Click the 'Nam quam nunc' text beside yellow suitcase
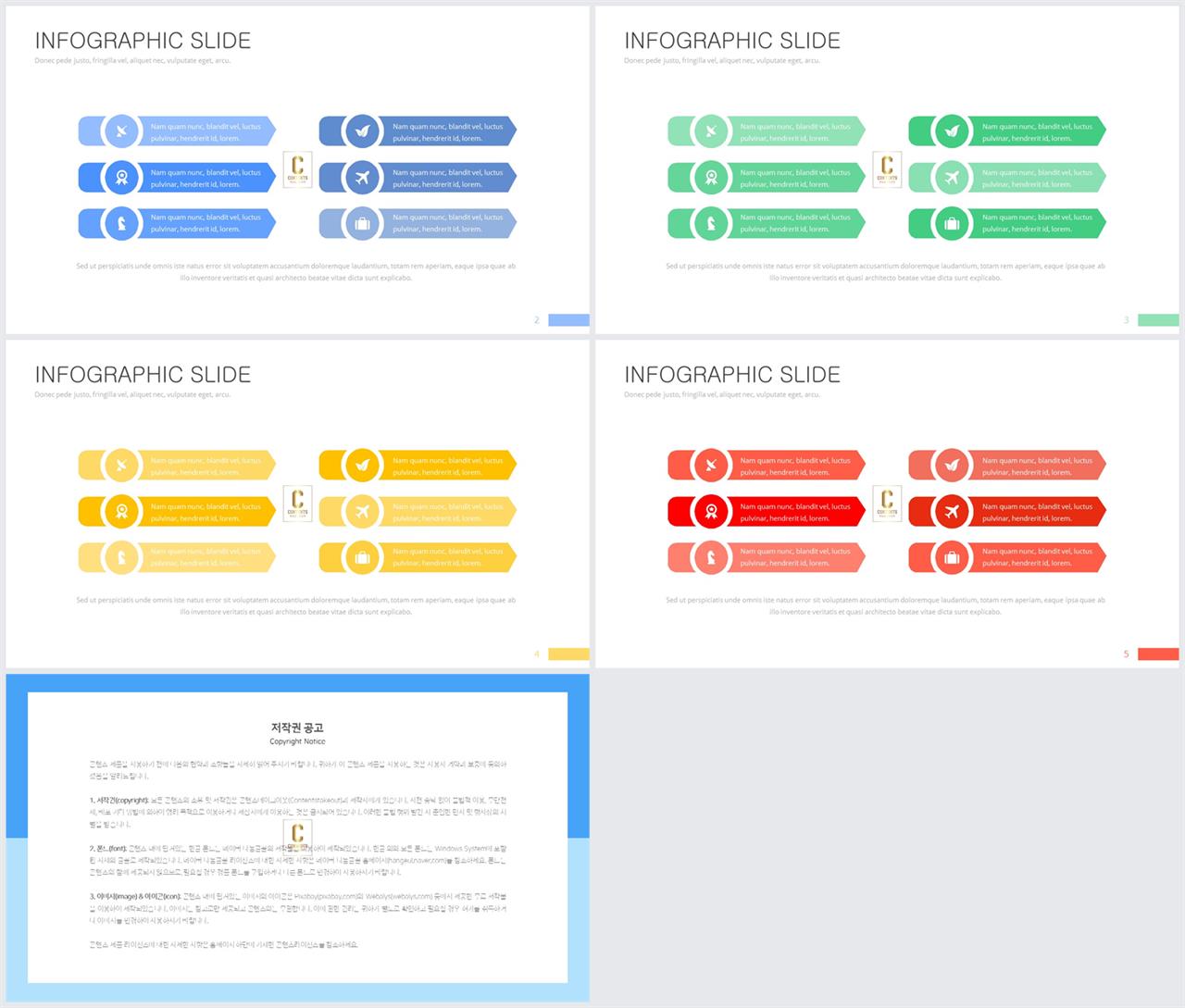This screenshot has width=1185, height=1008. [x=447, y=557]
